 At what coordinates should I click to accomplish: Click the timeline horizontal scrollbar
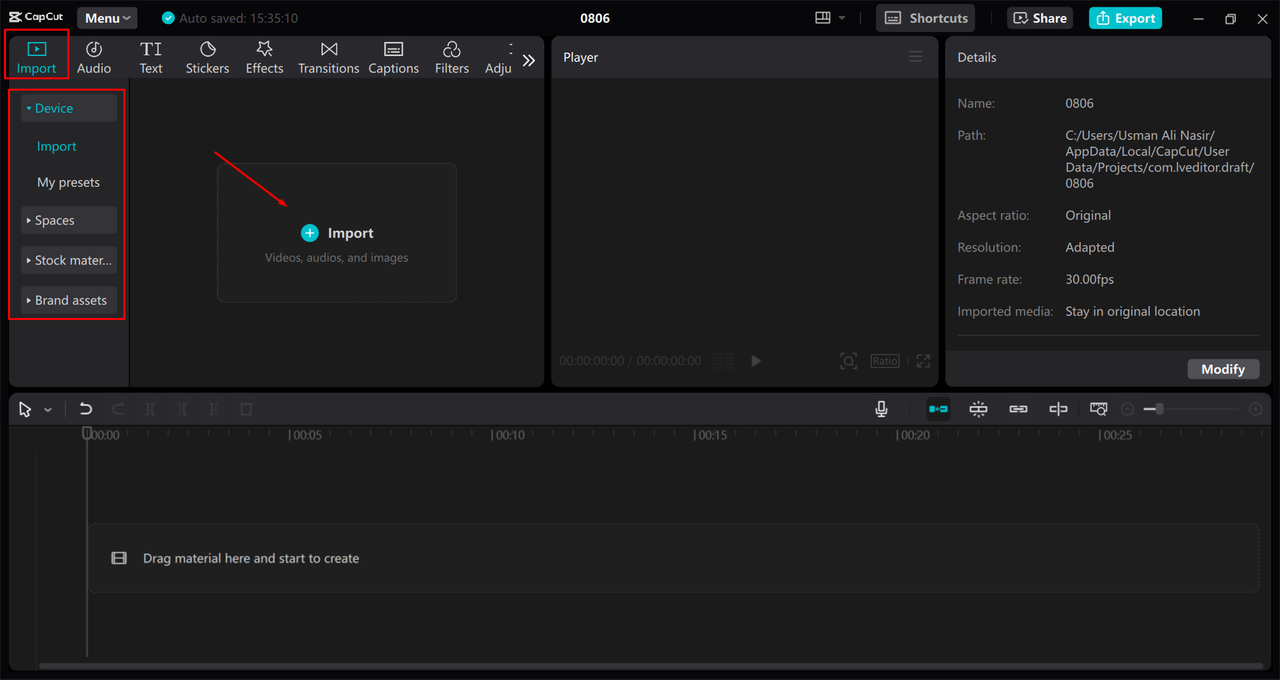[x=650, y=666]
